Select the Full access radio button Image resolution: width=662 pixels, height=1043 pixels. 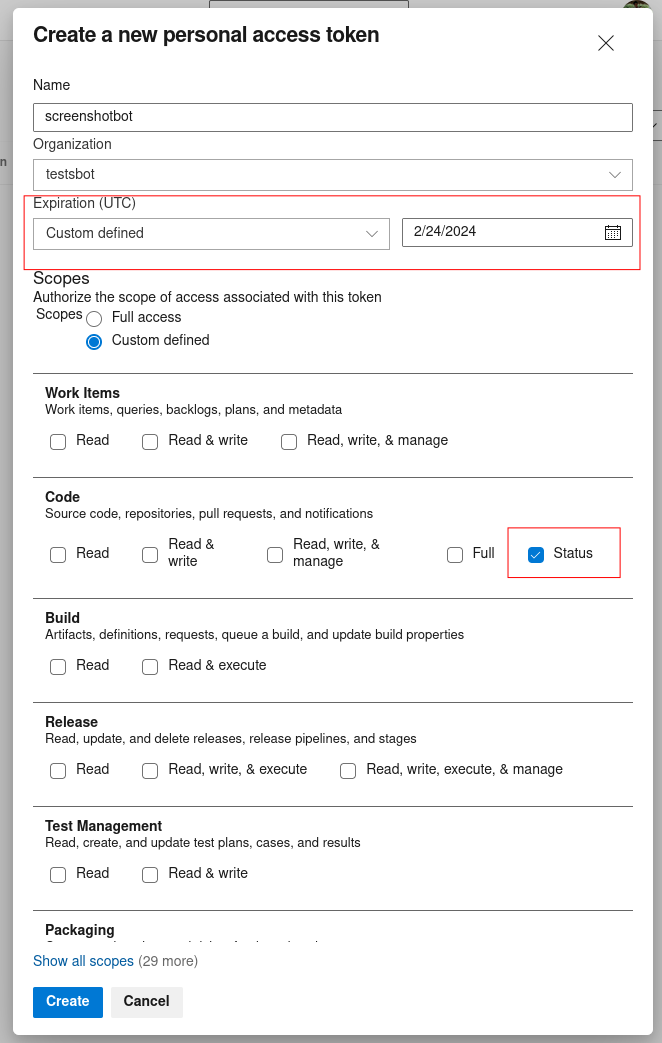pos(94,318)
